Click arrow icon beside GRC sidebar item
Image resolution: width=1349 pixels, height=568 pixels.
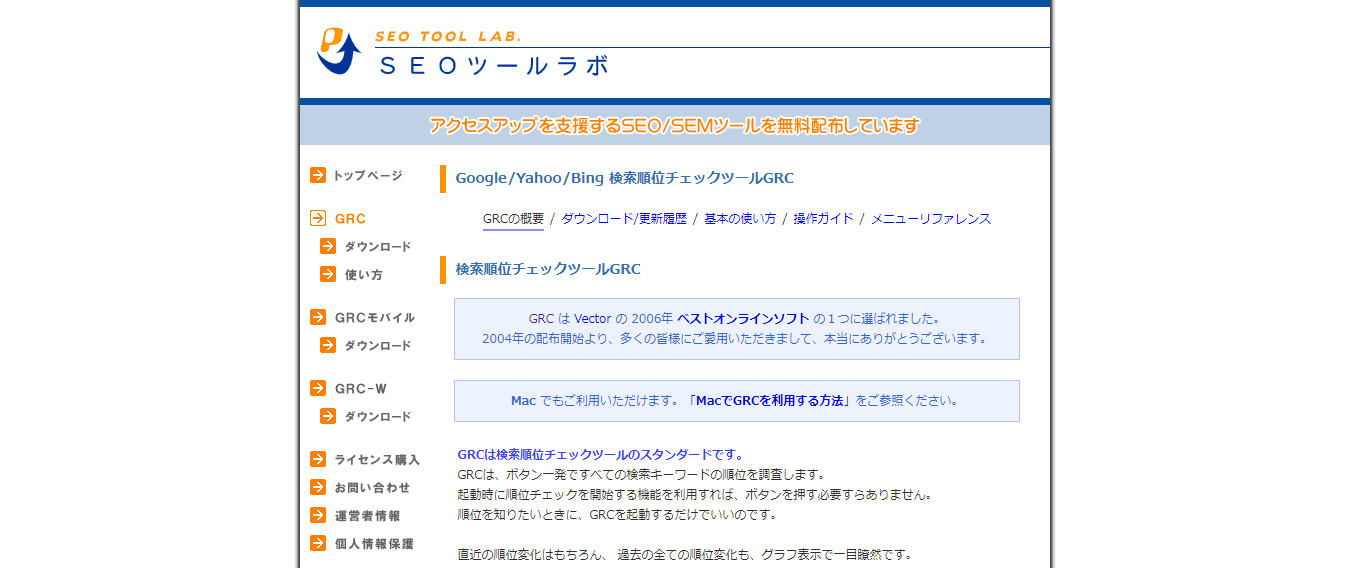tap(318, 218)
